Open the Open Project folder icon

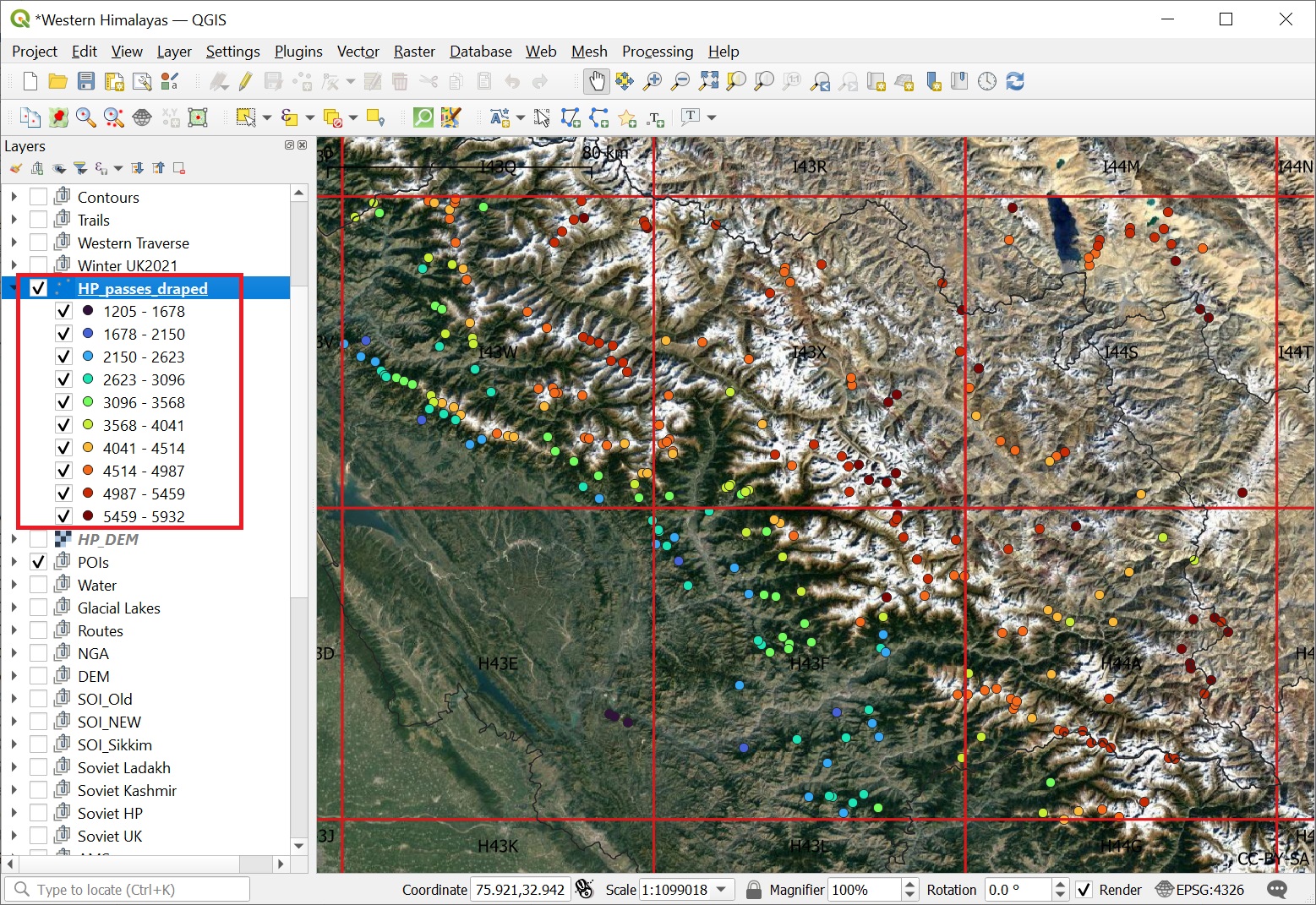58,81
